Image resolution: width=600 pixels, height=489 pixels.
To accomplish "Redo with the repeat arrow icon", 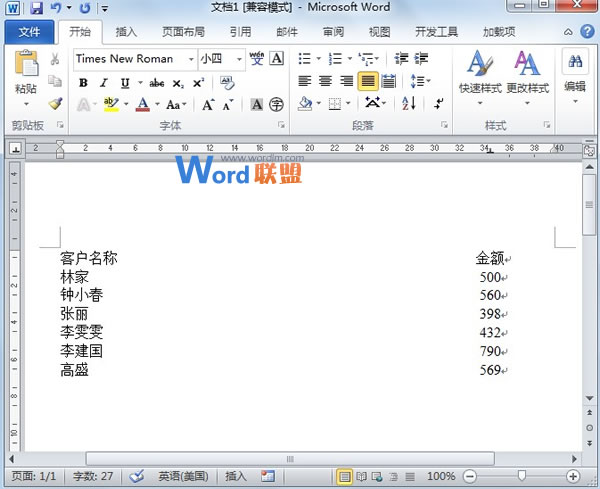I will click(85, 8).
